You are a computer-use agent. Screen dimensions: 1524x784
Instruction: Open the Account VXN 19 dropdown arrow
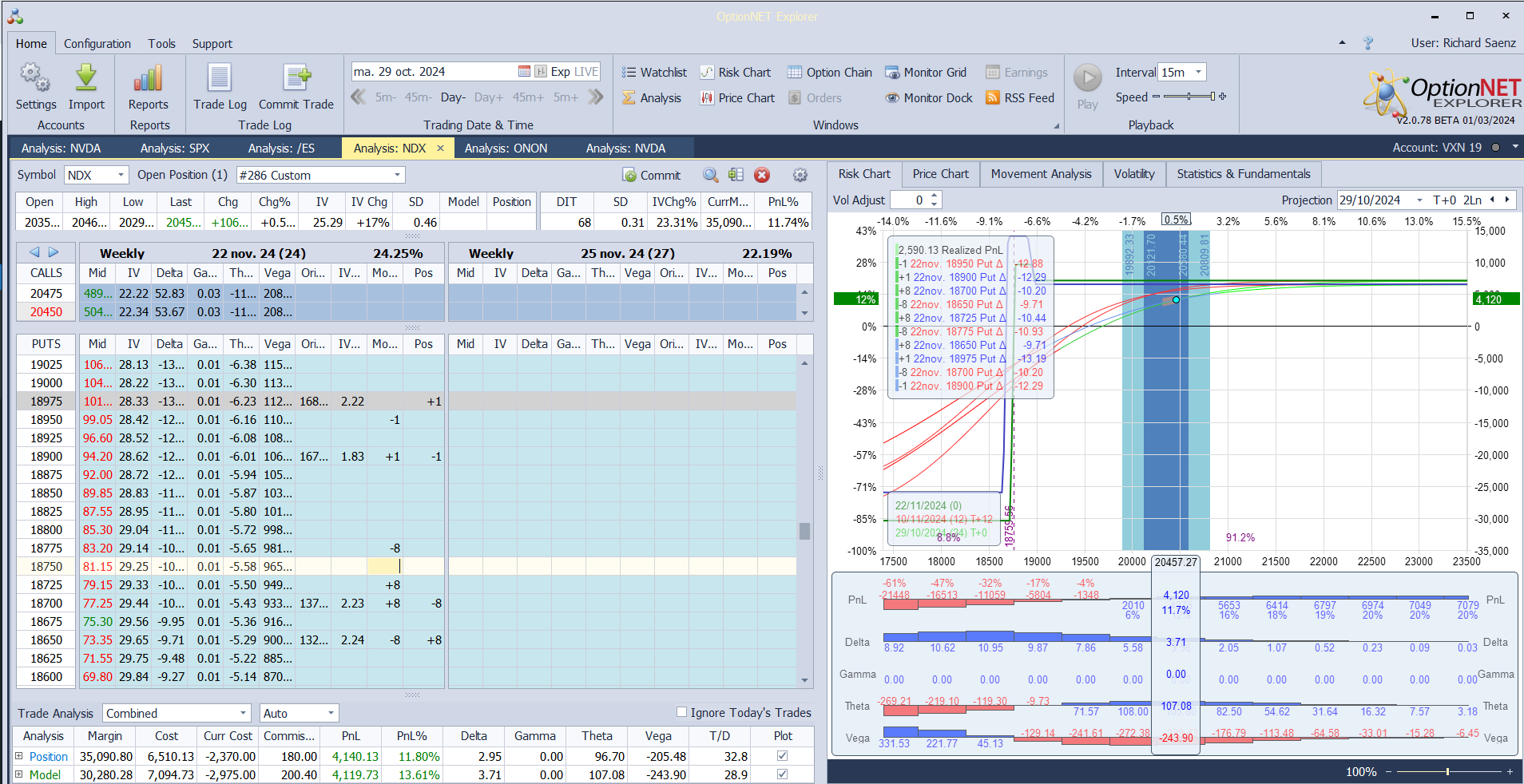pos(1515,147)
